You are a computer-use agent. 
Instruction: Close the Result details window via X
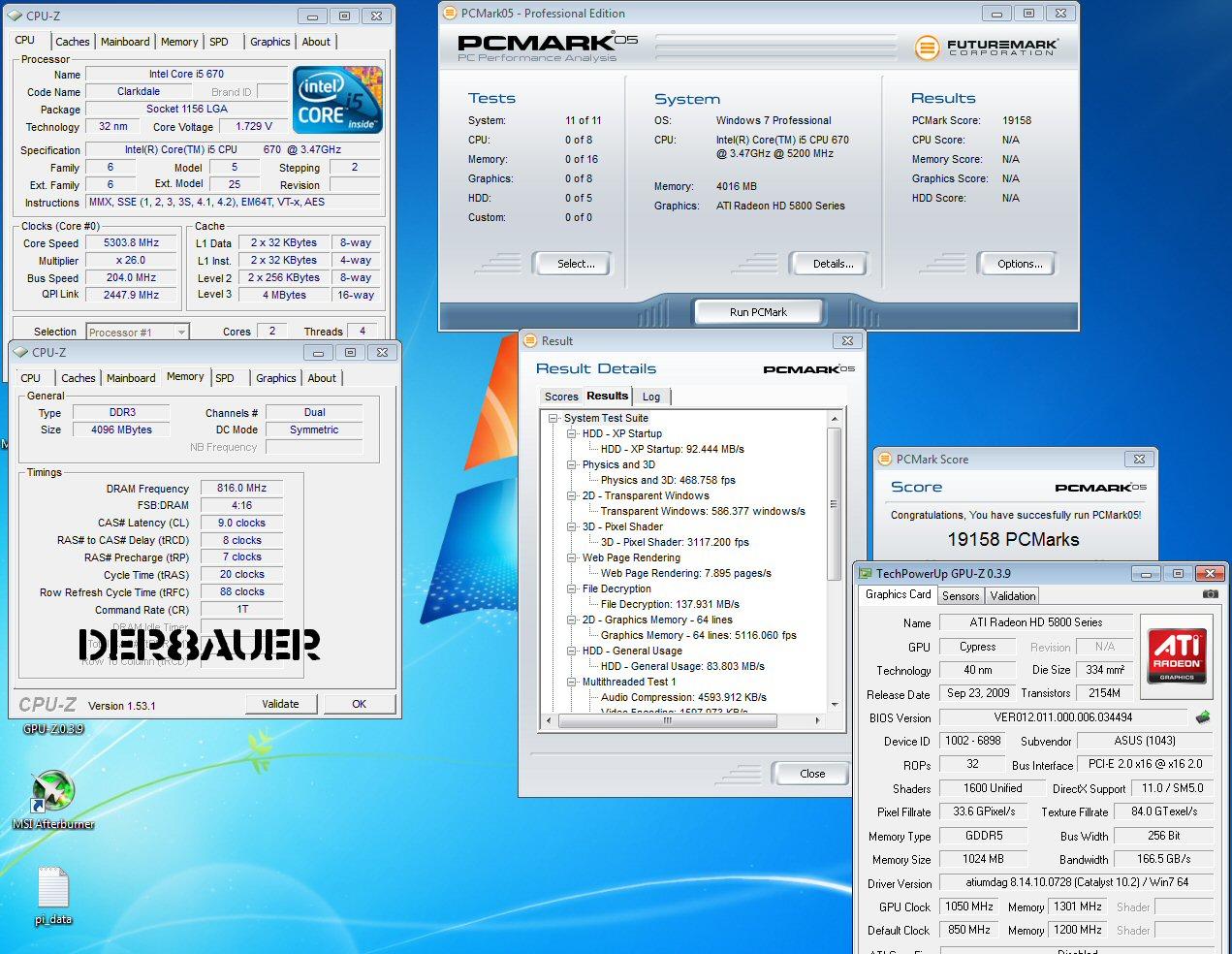pyautogui.click(x=847, y=340)
